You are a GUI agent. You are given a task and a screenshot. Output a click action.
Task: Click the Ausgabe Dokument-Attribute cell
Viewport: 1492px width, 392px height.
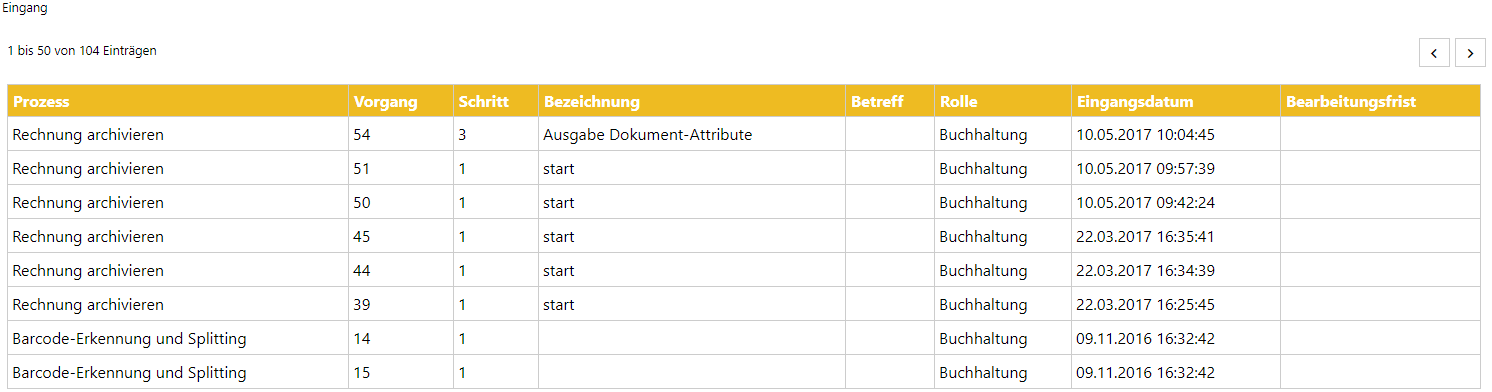point(691,135)
